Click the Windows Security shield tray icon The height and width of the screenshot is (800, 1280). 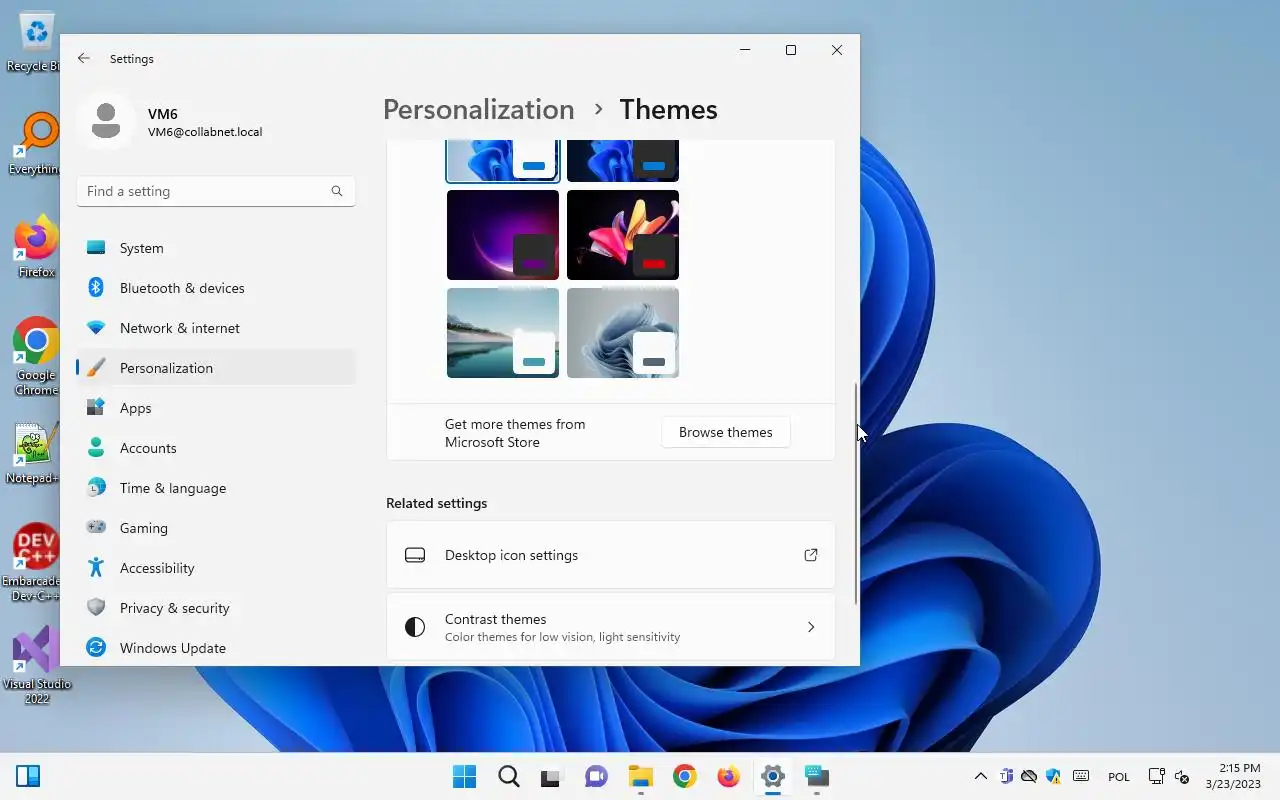(x=1053, y=777)
